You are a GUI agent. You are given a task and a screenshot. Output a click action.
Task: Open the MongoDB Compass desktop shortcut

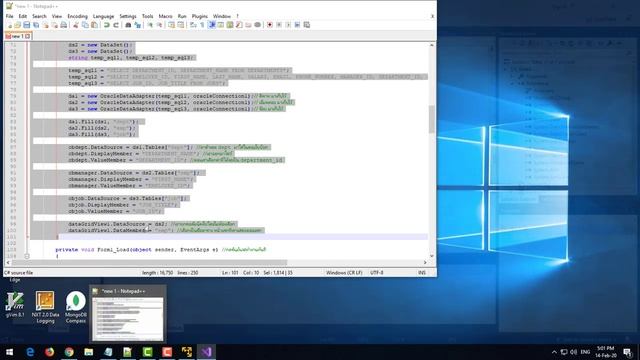click(x=76, y=307)
